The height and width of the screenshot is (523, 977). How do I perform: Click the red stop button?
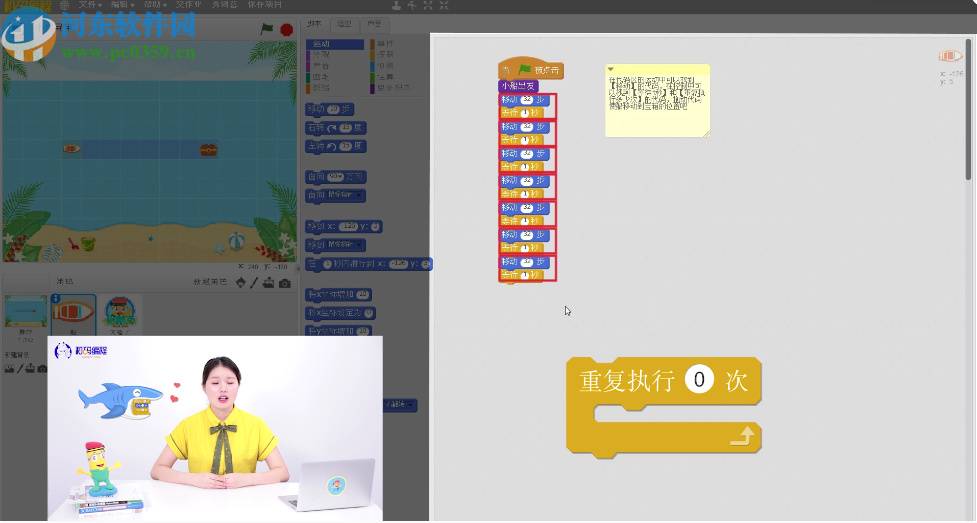tap(287, 29)
